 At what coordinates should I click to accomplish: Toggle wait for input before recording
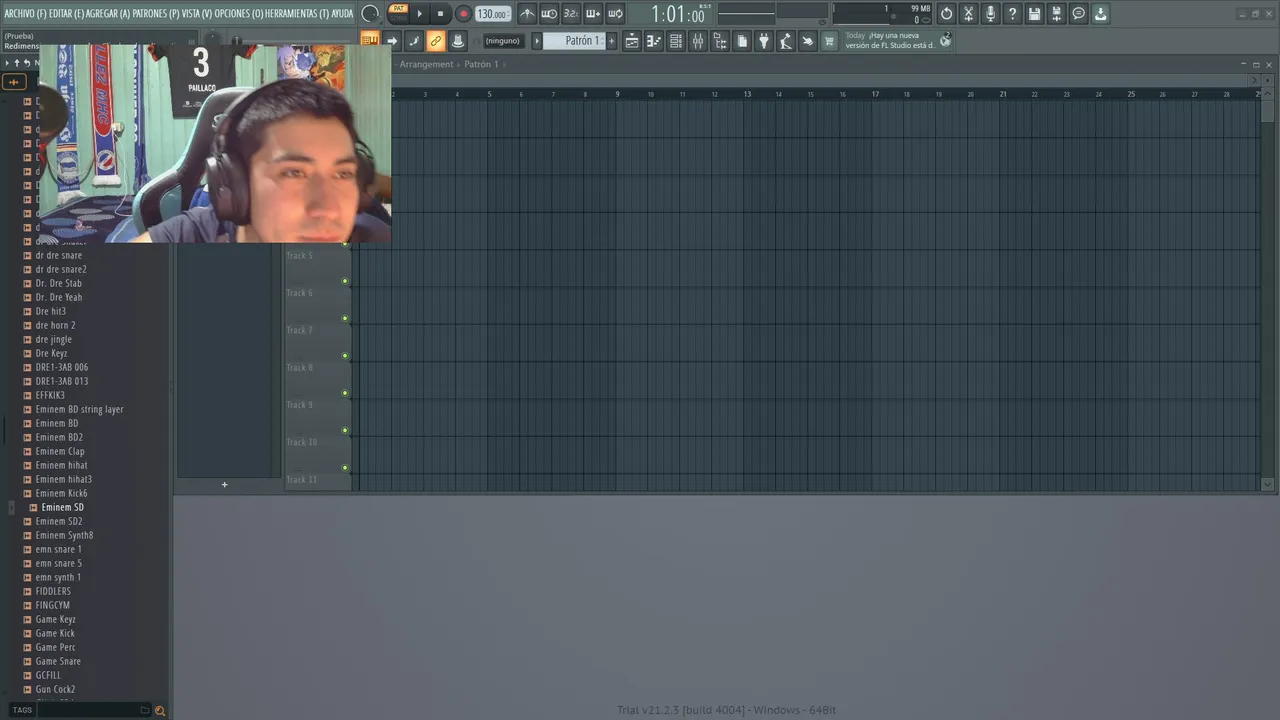(549, 14)
